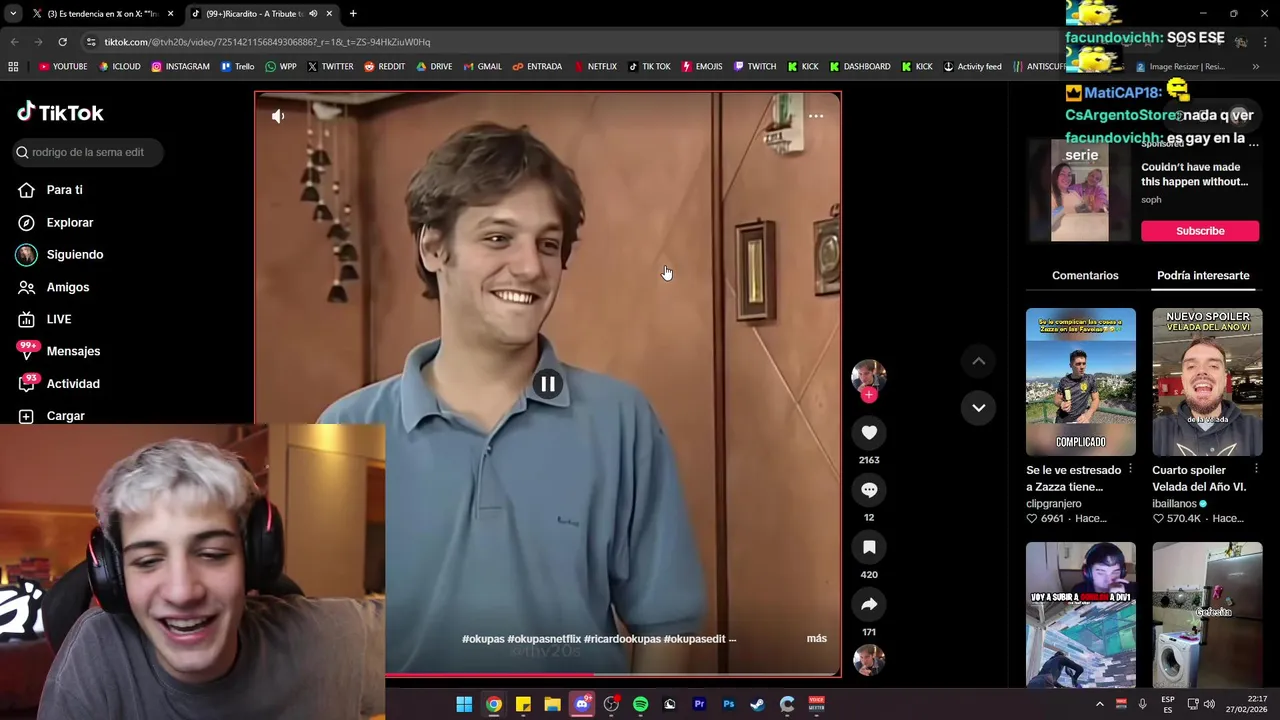
Task: Open Explorar in the sidebar
Action: point(69,222)
